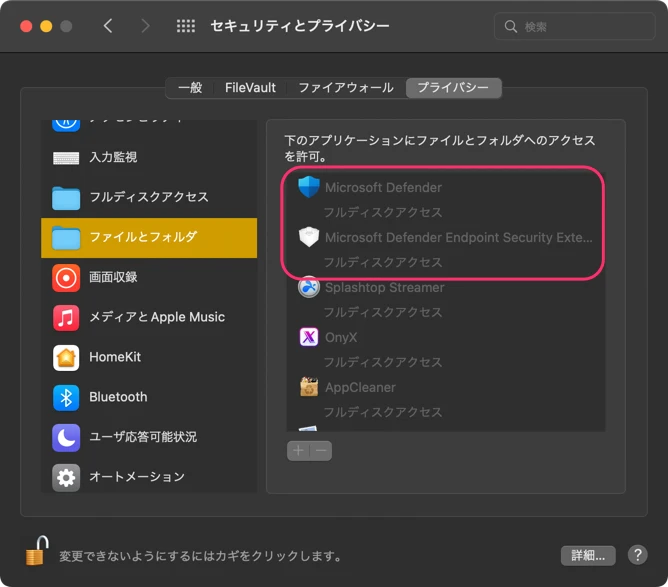The image size is (668, 587).
Task: Select the Bluetooth icon in sidebar
Action: pyautogui.click(x=66, y=397)
